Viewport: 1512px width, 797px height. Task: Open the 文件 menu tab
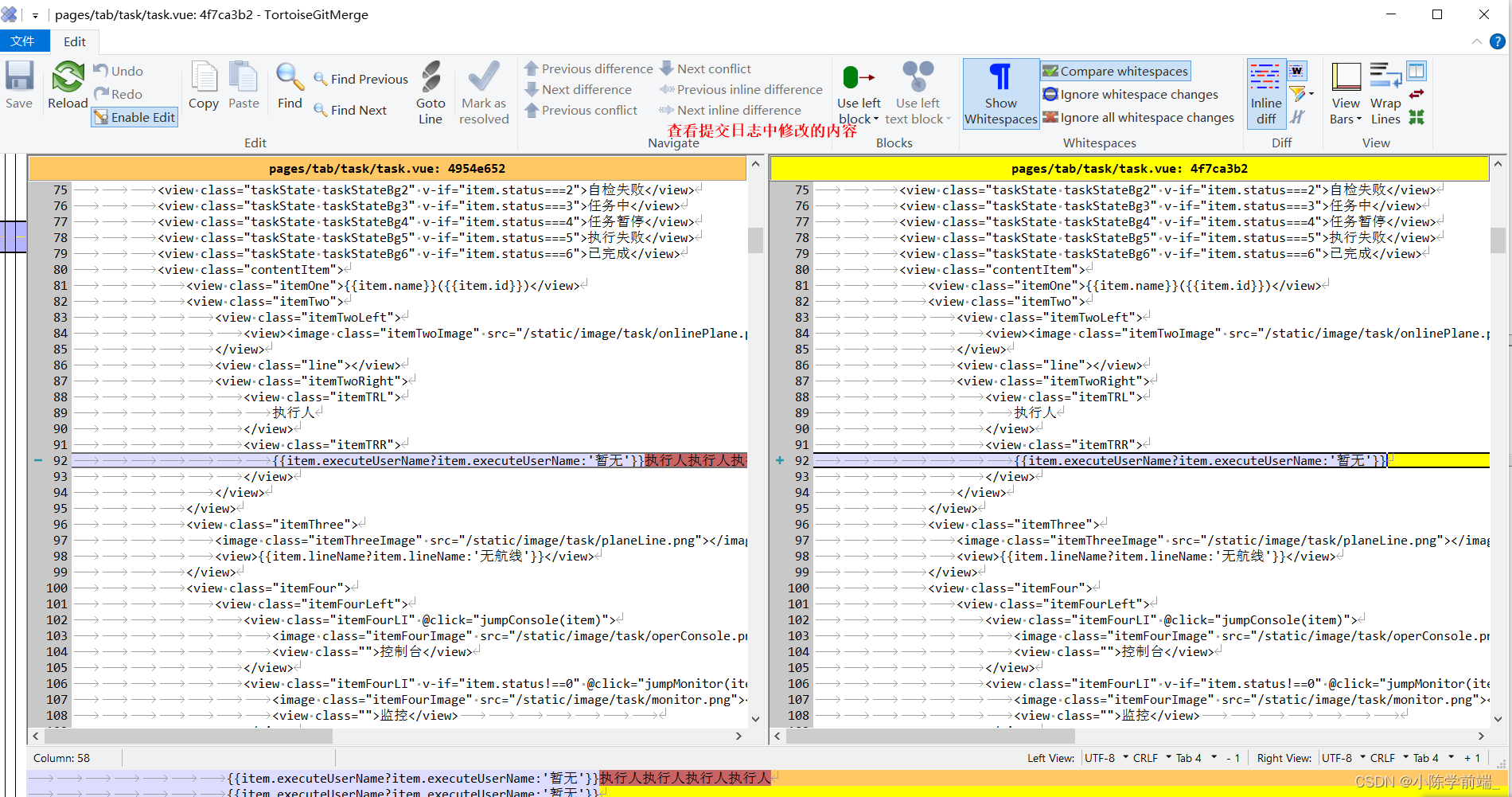point(24,41)
